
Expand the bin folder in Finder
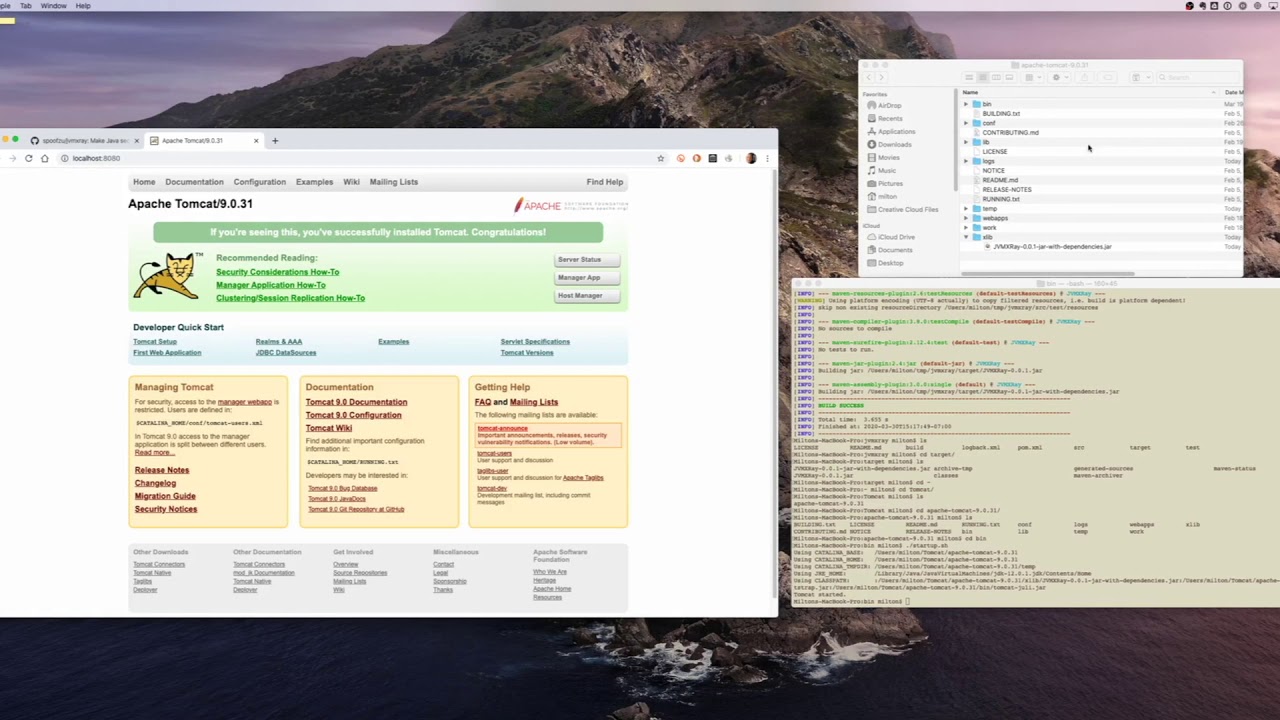click(966, 104)
